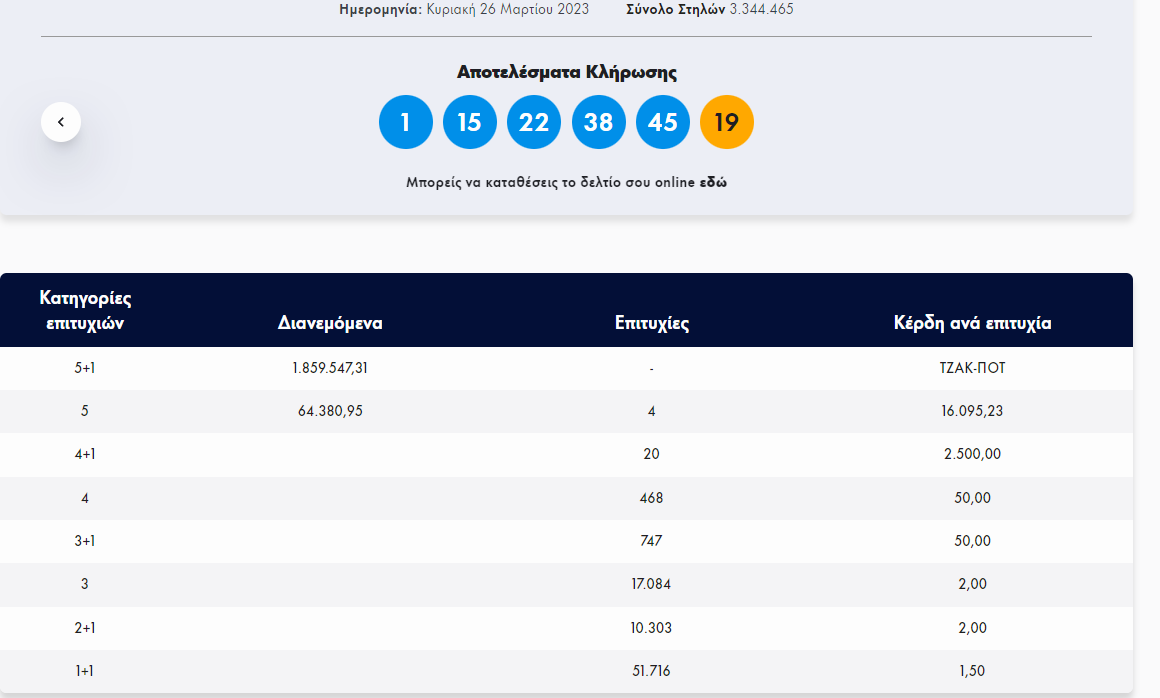The height and width of the screenshot is (698, 1160).
Task: Click the blue ball number 38
Action: (x=598, y=122)
